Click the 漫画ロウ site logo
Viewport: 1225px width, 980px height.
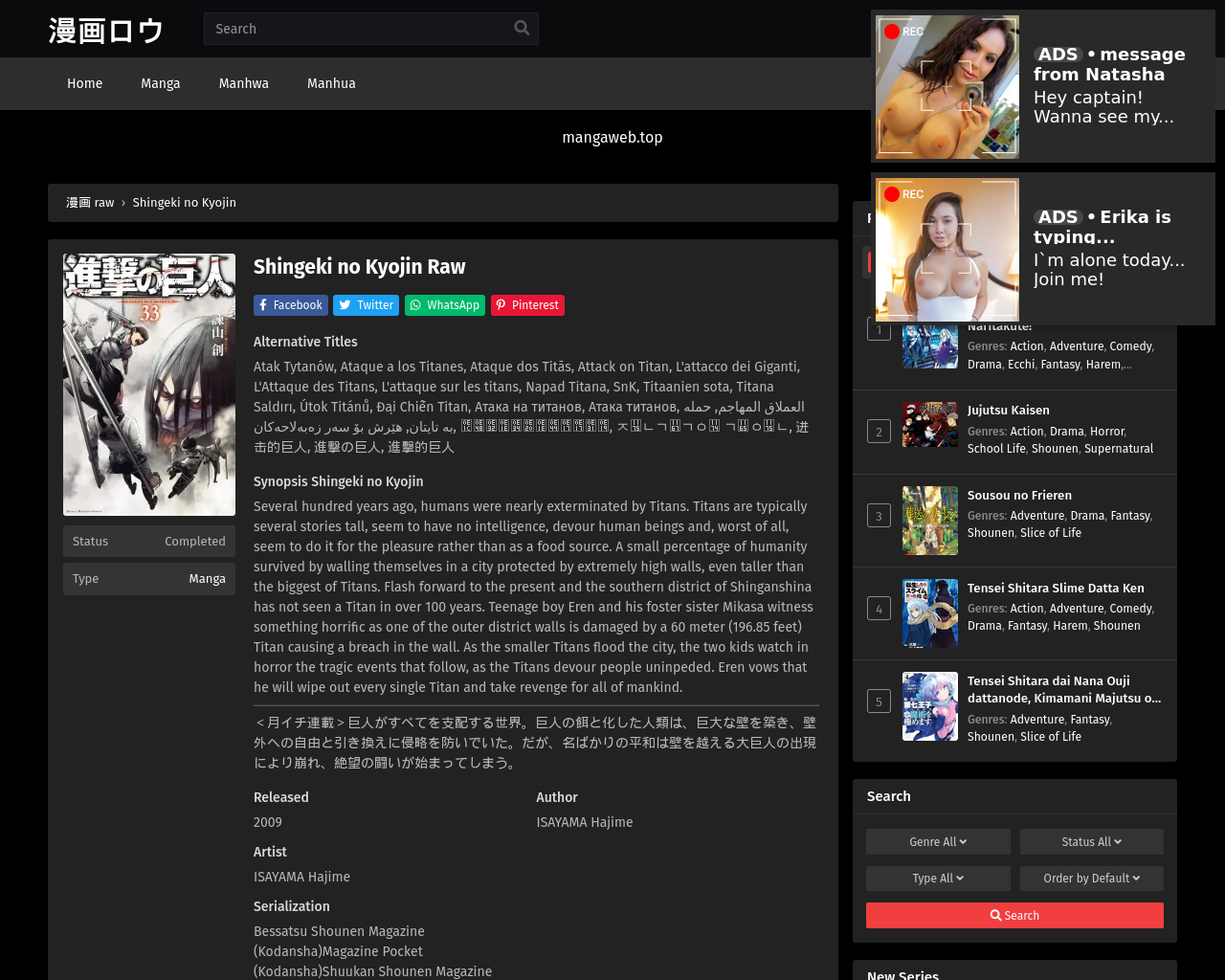(x=106, y=30)
